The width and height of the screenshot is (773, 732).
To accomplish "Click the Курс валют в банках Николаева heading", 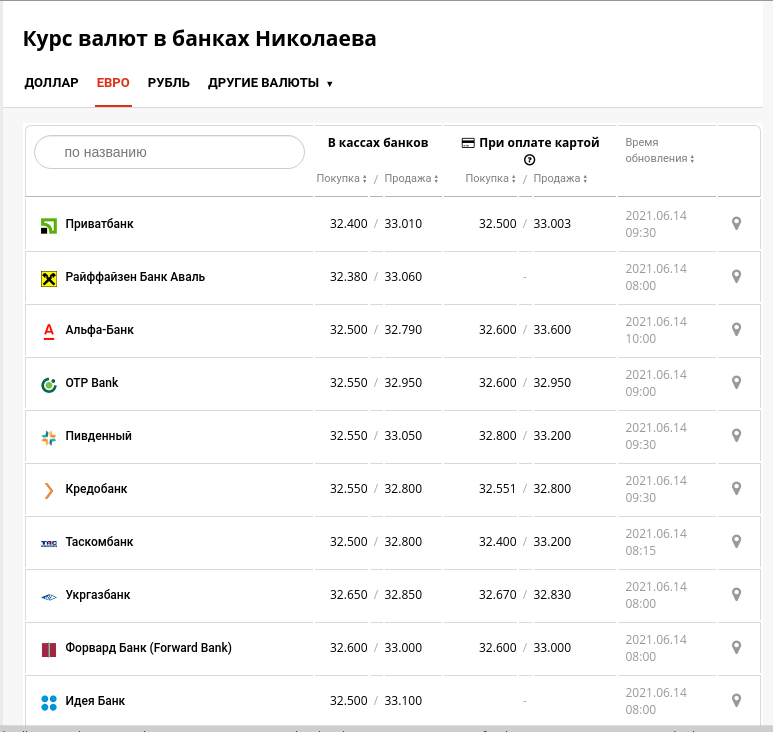I will point(199,38).
